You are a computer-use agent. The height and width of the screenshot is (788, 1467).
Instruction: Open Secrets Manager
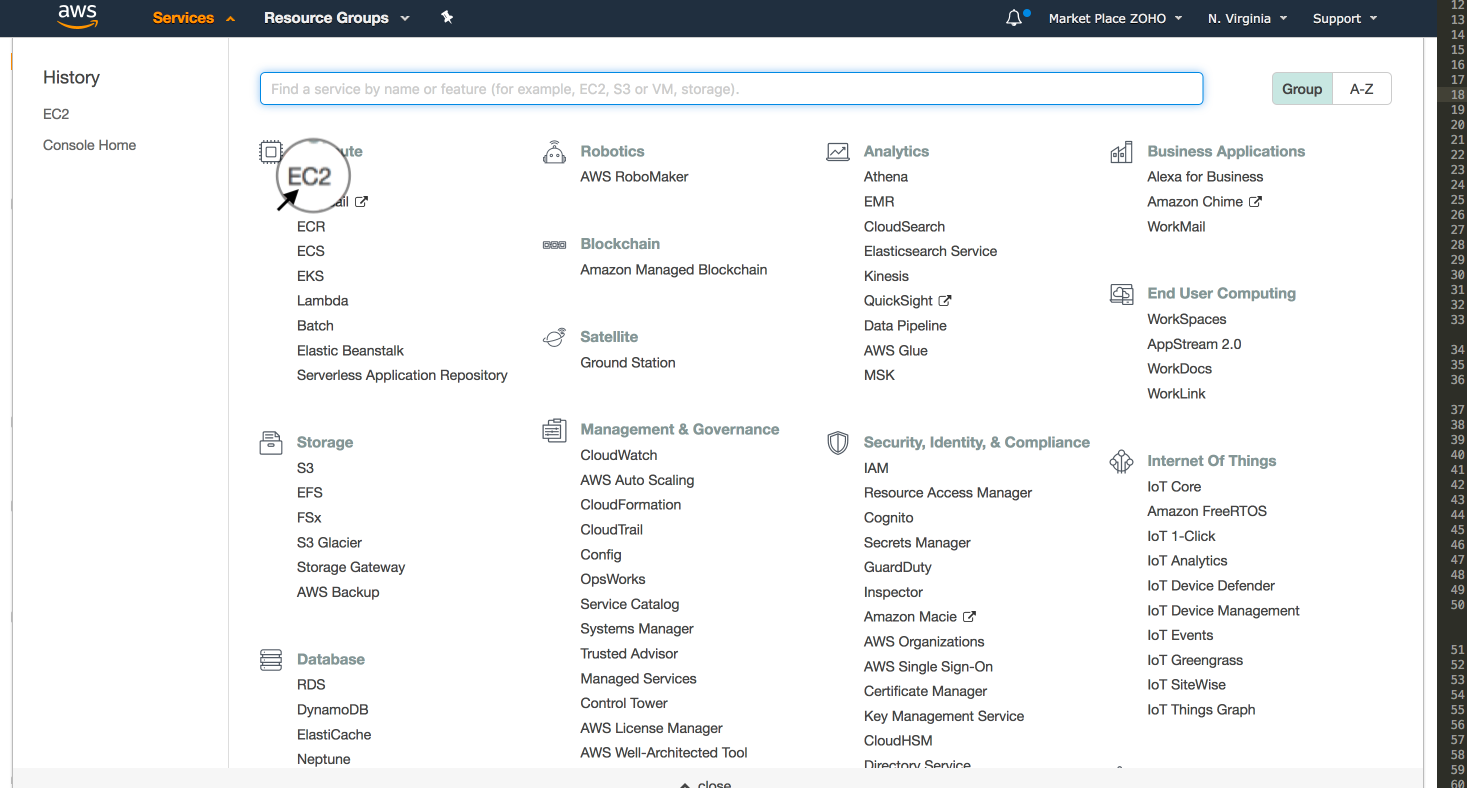[917, 543]
